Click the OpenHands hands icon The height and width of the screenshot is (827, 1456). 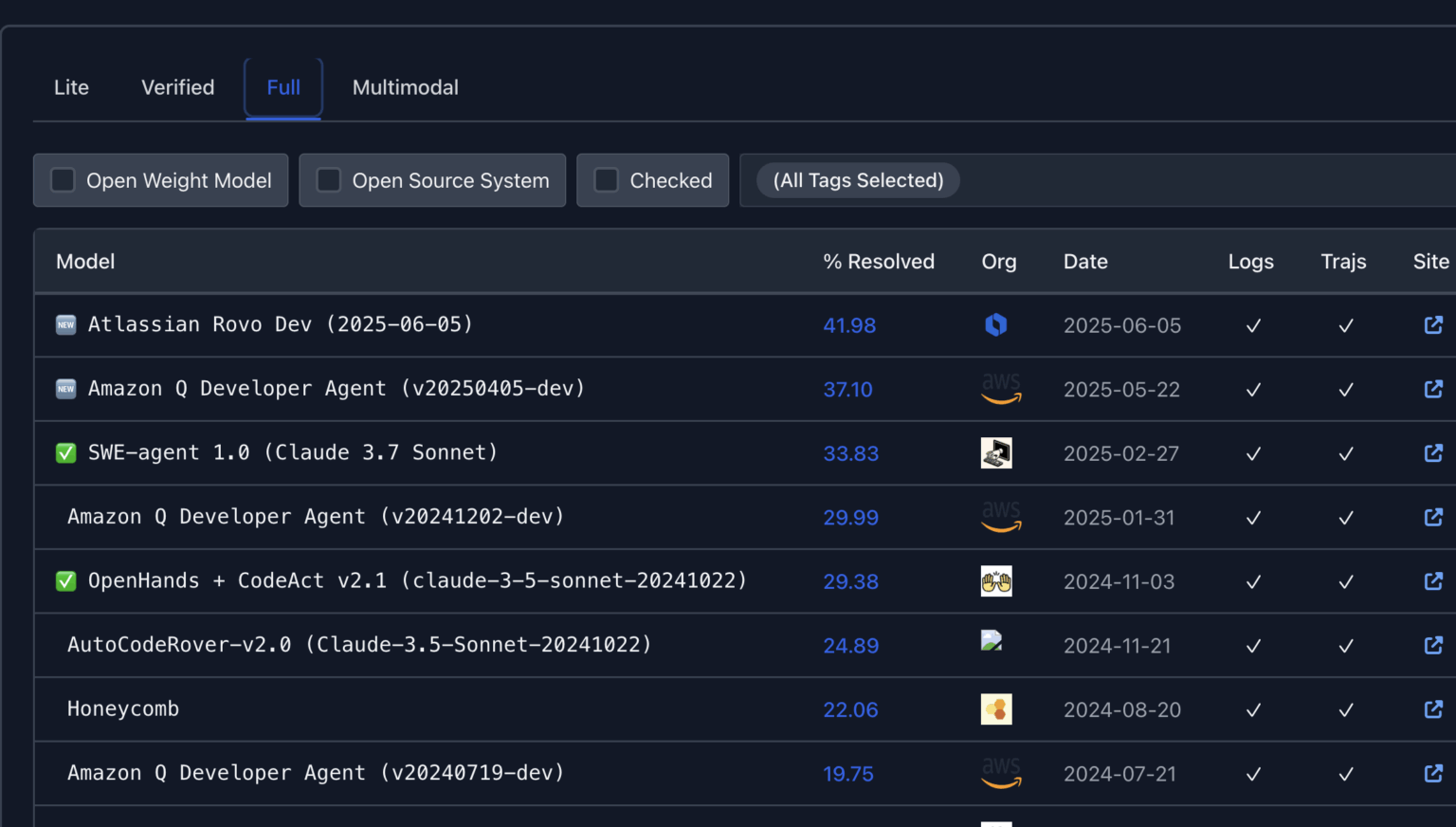click(997, 580)
